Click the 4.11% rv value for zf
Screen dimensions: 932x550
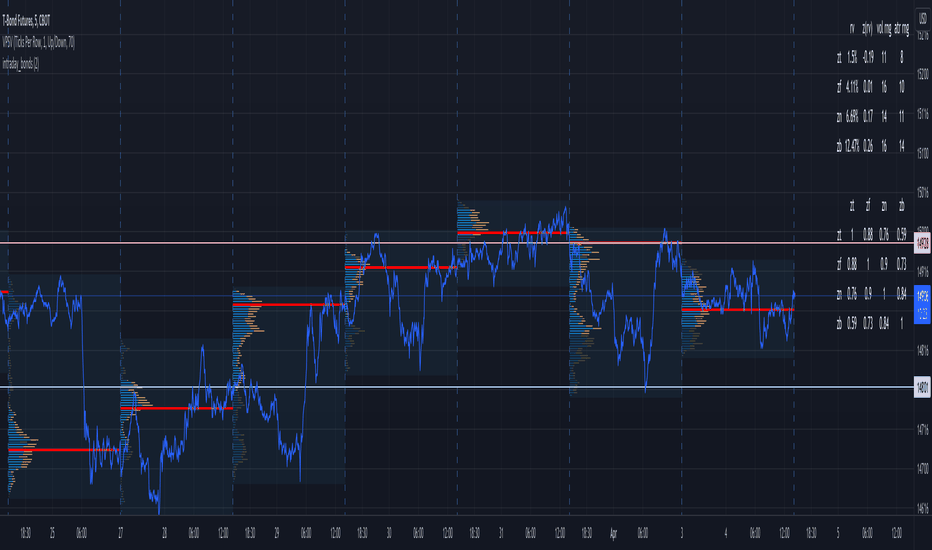(852, 87)
